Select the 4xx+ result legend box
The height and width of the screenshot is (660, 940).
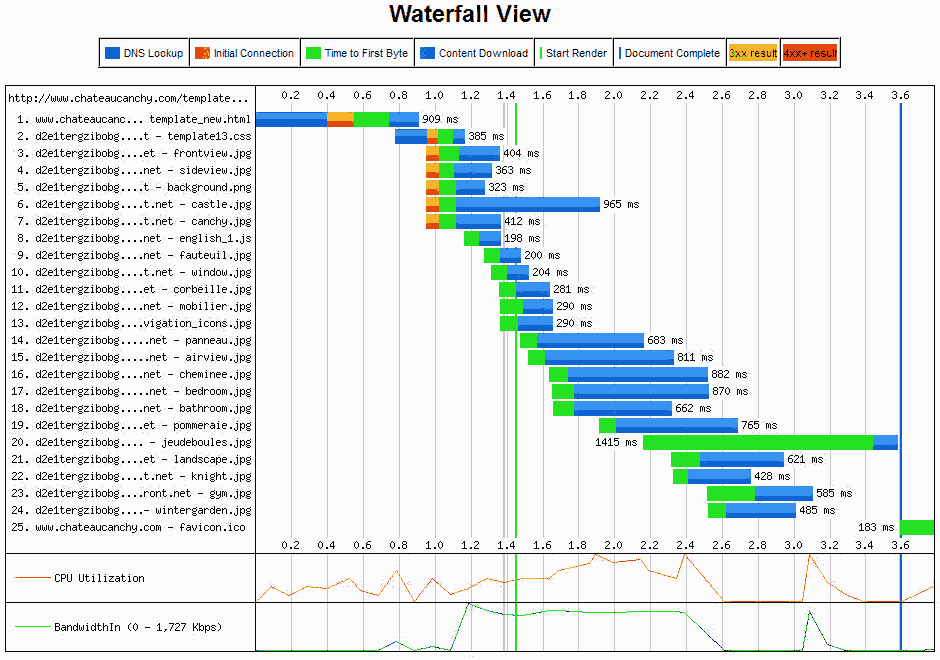(x=809, y=53)
